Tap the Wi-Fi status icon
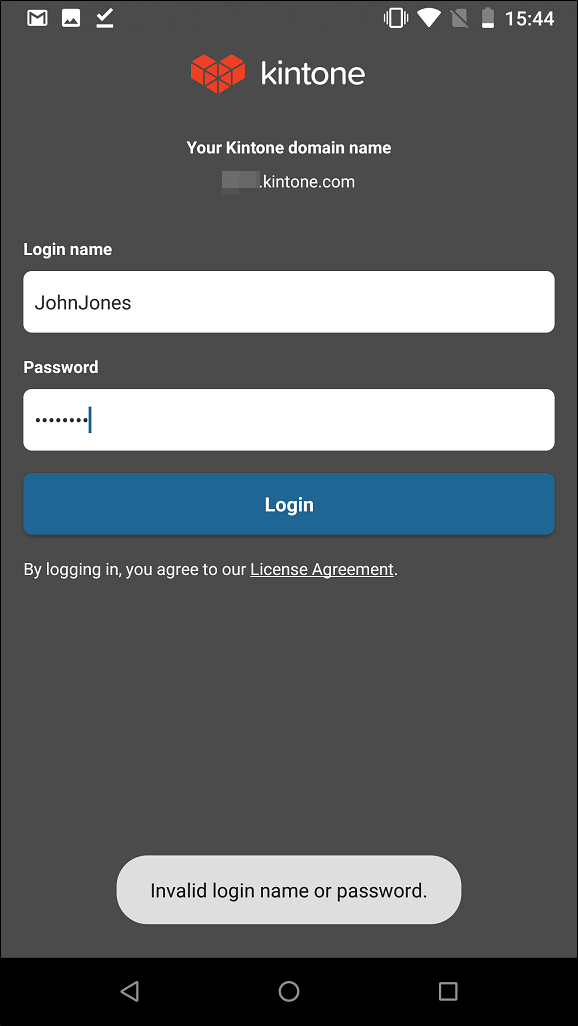This screenshot has width=578, height=1026. point(429,17)
